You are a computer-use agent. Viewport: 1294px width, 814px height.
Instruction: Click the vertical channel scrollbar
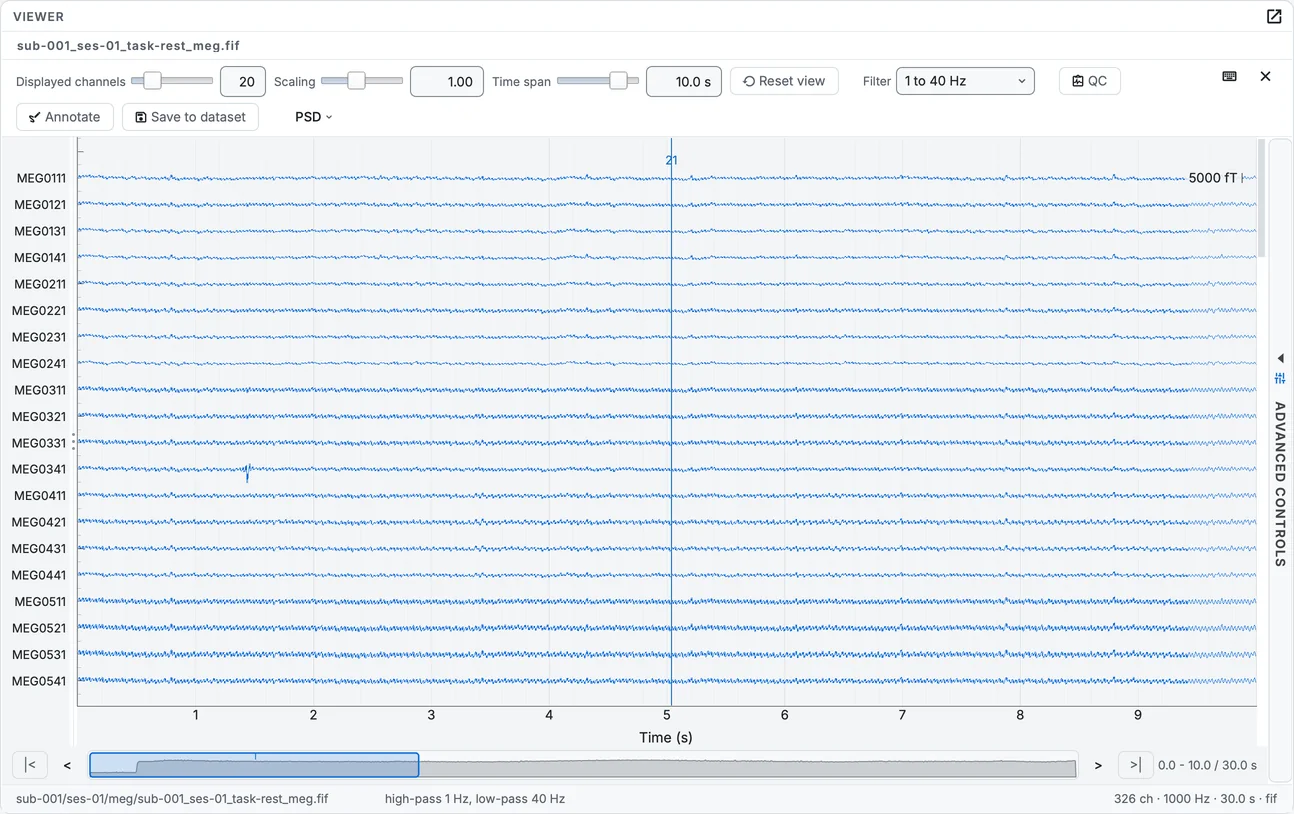click(x=1261, y=198)
